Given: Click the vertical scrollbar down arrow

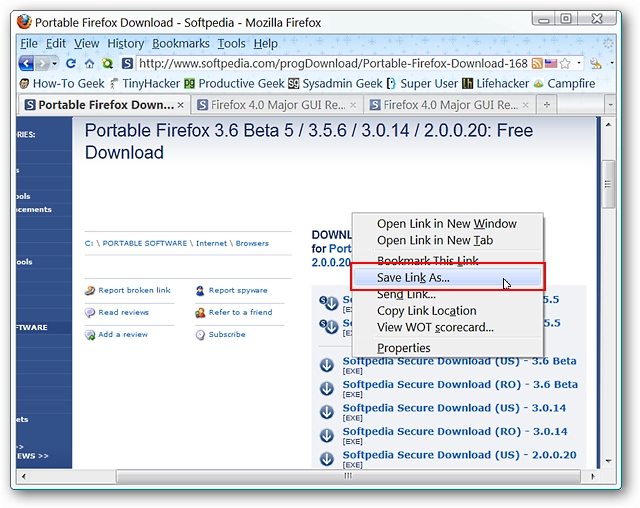Looking at the screenshot, I should [x=608, y=461].
